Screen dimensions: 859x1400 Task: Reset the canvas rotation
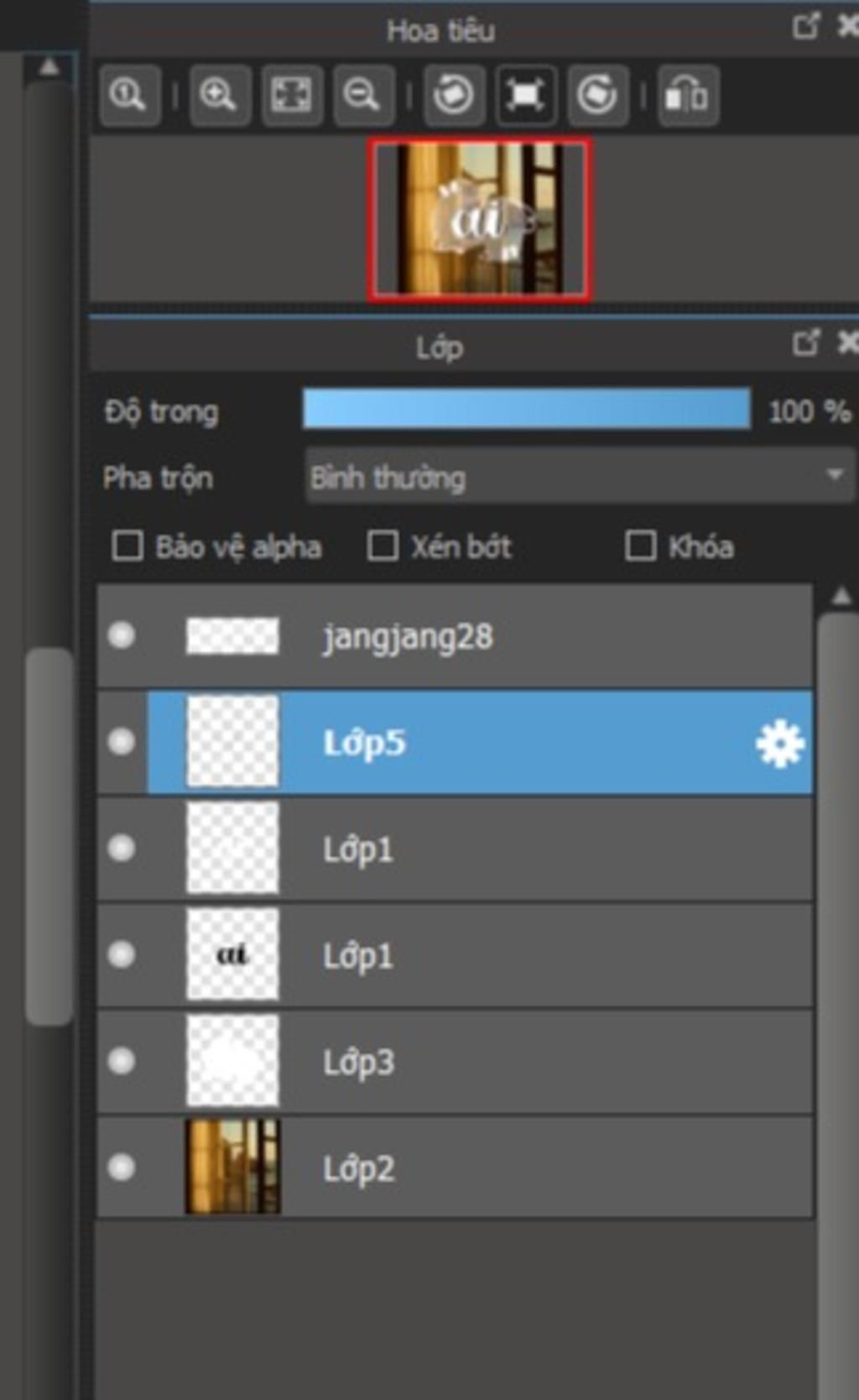[525, 95]
